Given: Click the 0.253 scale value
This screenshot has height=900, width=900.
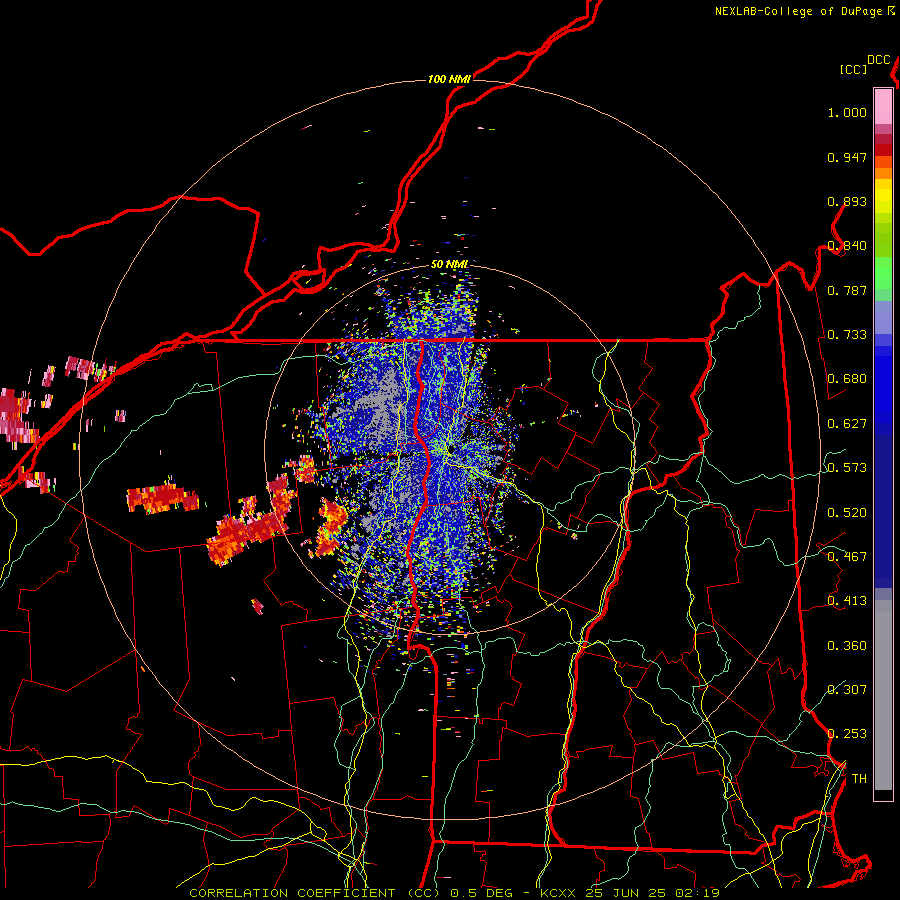Looking at the screenshot, I should pos(847,734).
